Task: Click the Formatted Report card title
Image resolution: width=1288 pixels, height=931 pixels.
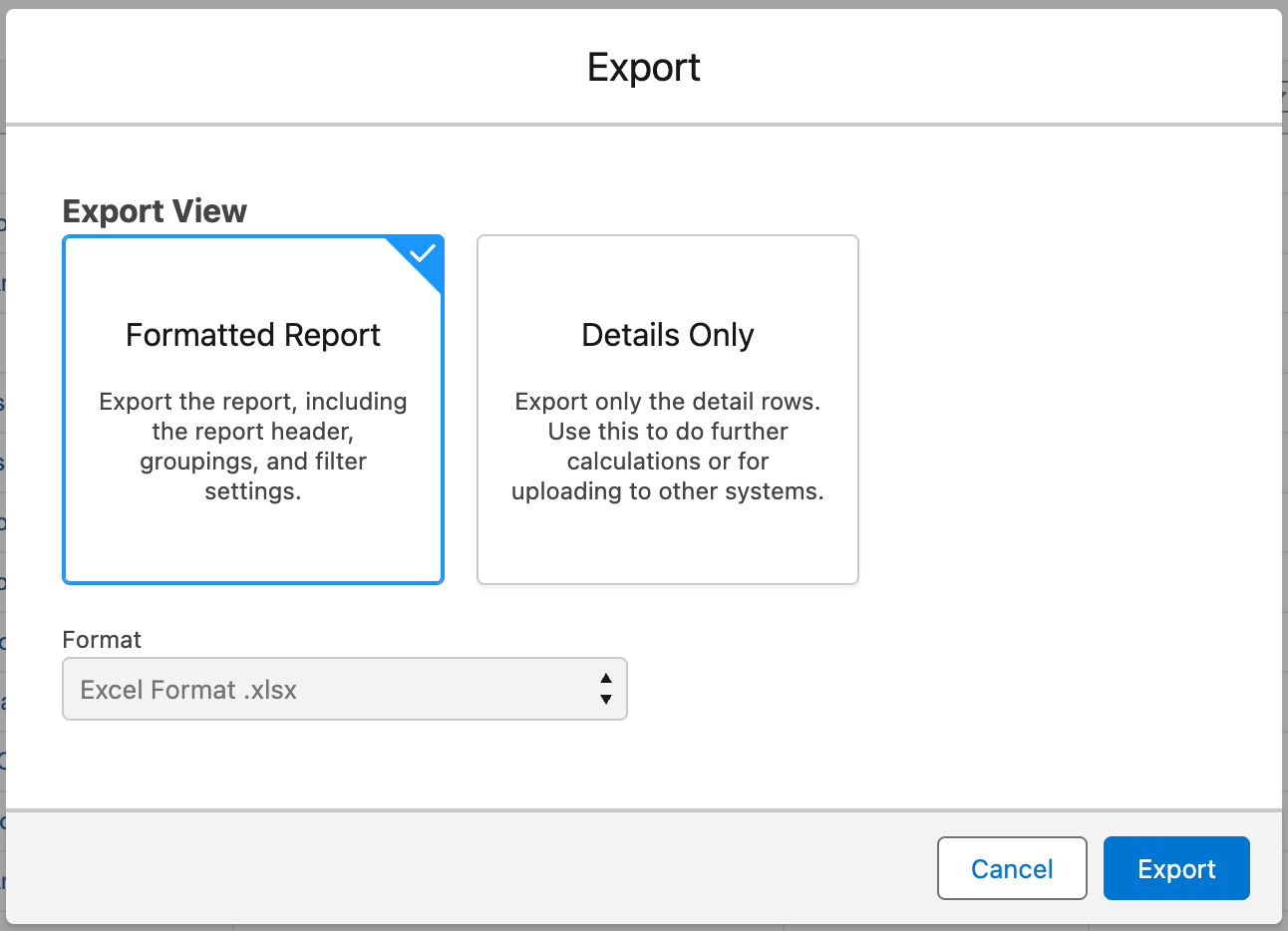Action: point(252,335)
